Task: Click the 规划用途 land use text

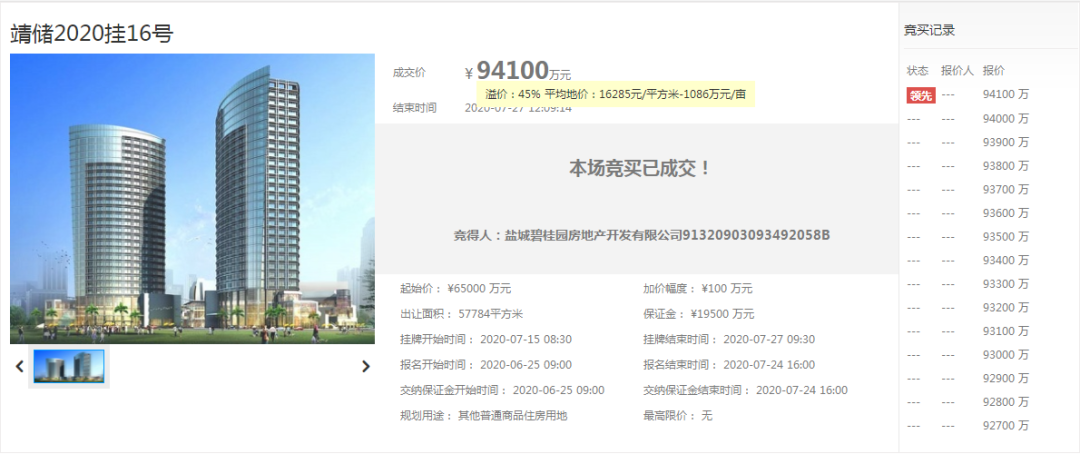Action: click(x=484, y=416)
